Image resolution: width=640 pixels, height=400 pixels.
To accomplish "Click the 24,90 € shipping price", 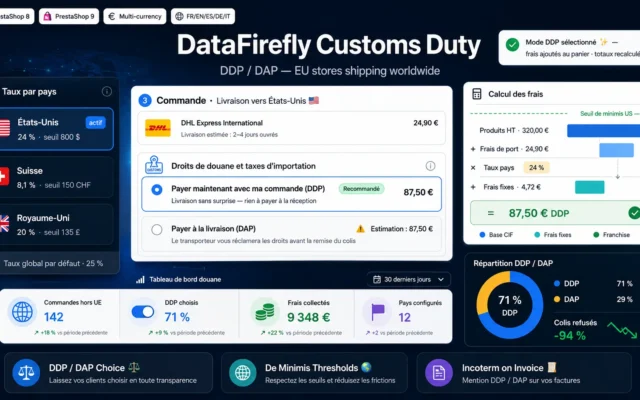I will coord(426,123).
